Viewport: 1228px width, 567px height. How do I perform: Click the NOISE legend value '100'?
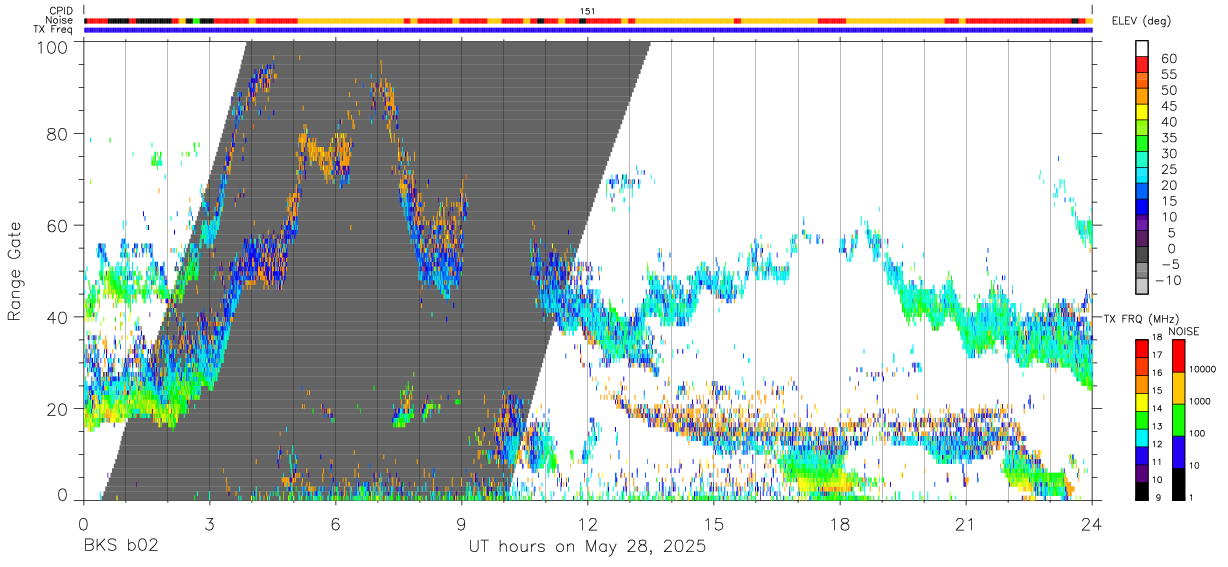1197,435
